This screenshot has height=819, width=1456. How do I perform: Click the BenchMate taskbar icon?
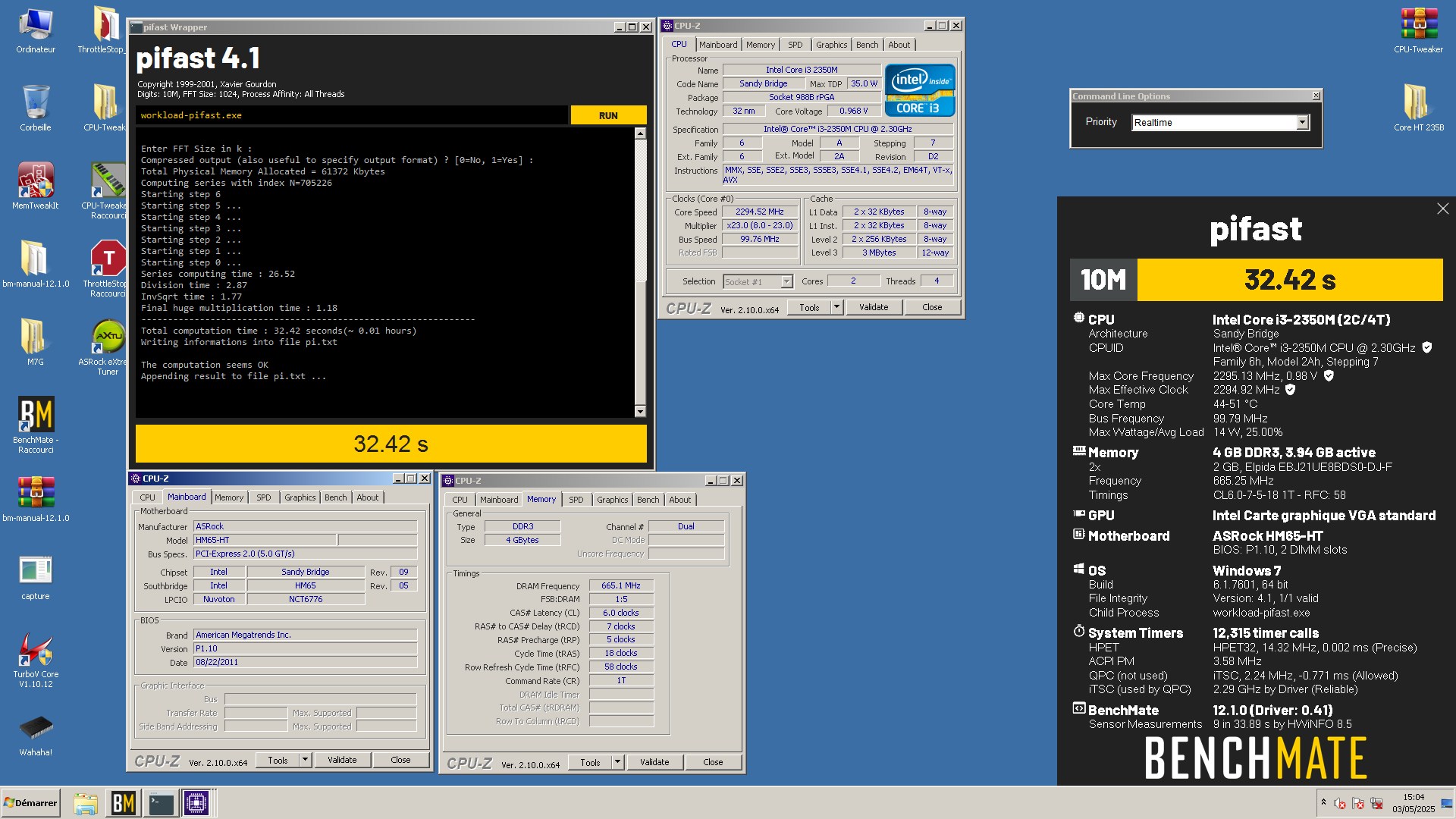click(x=123, y=803)
